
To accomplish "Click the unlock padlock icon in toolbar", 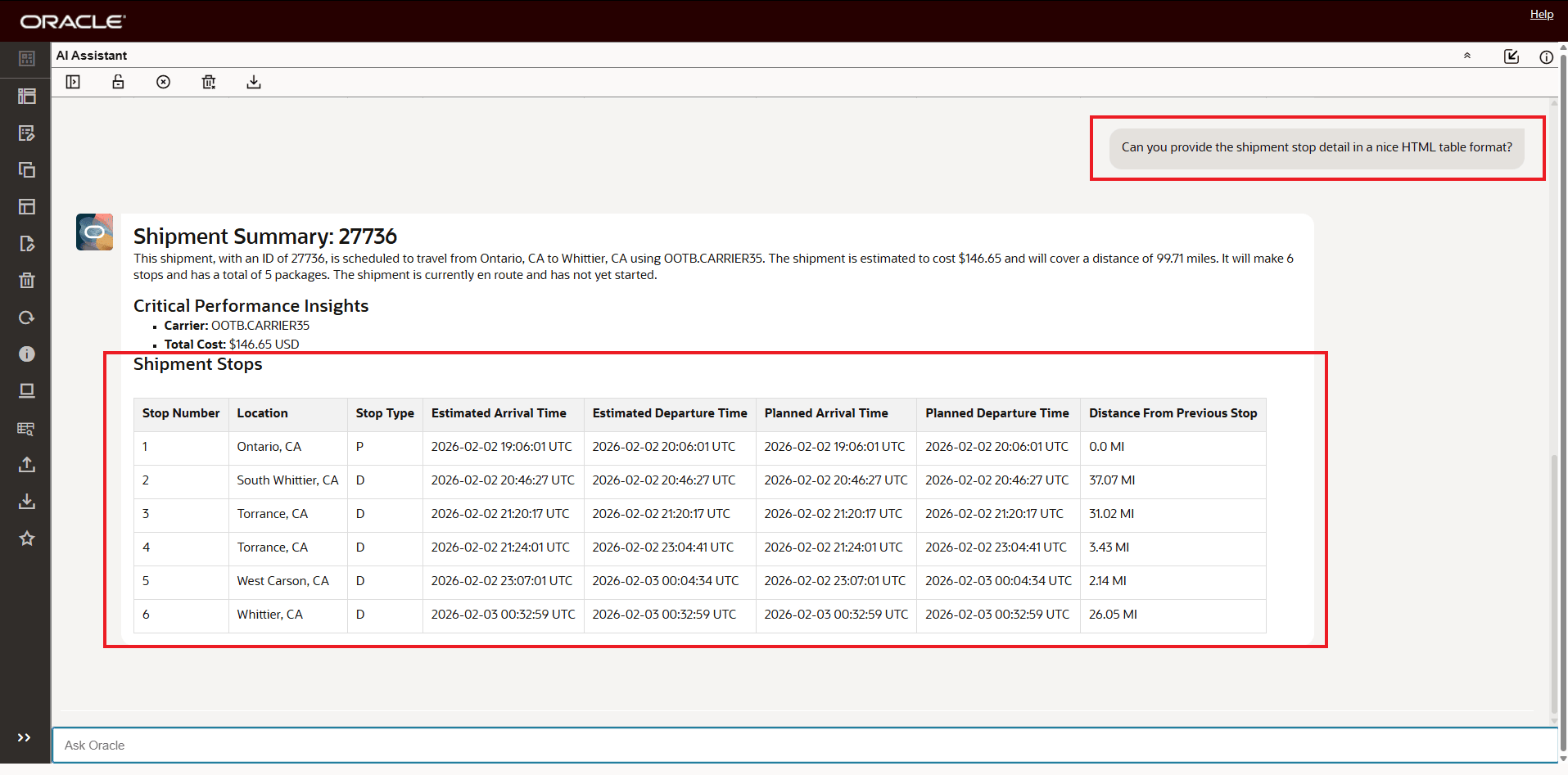I will tap(118, 82).
